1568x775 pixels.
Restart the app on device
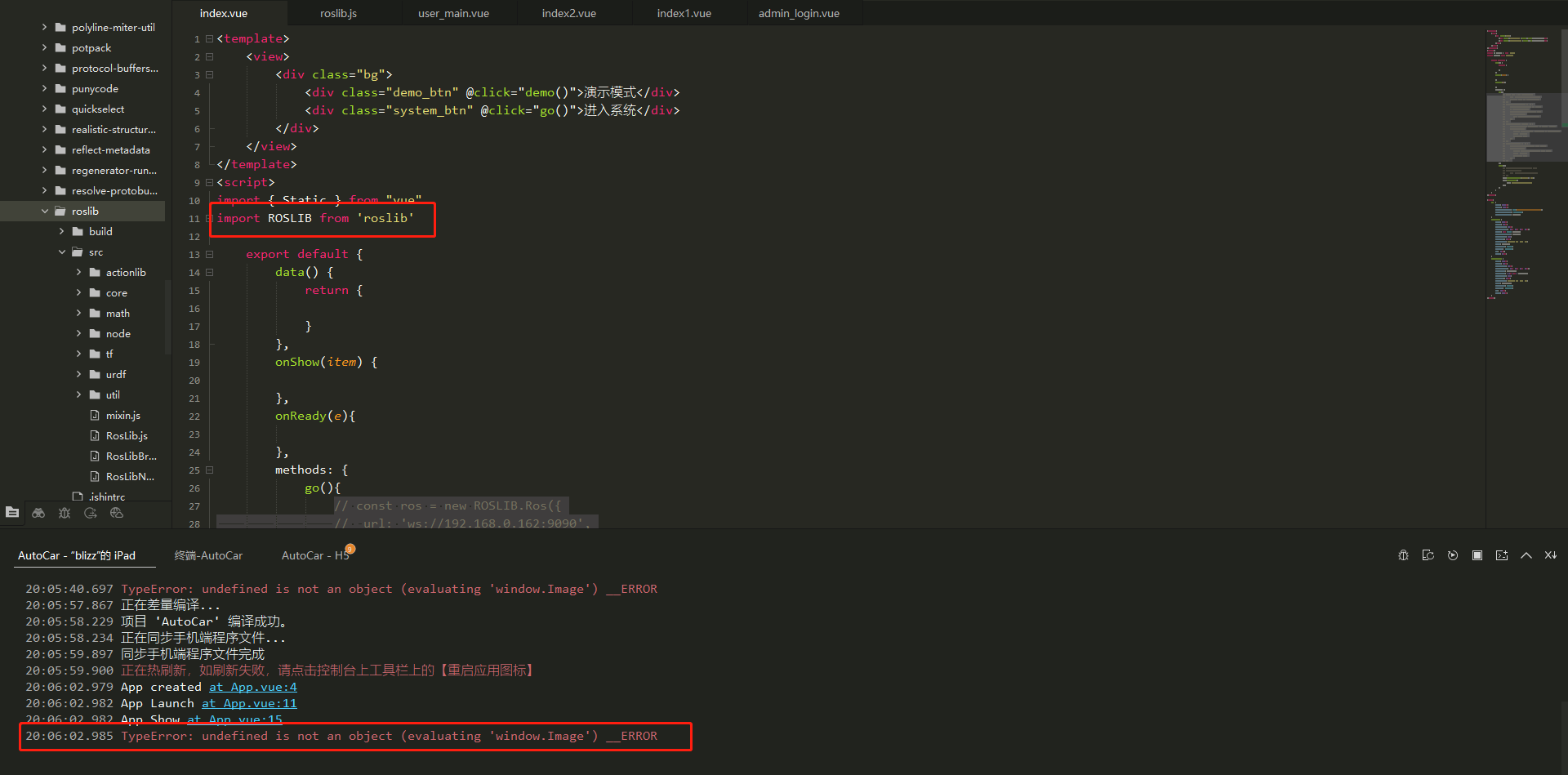coord(1428,555)
